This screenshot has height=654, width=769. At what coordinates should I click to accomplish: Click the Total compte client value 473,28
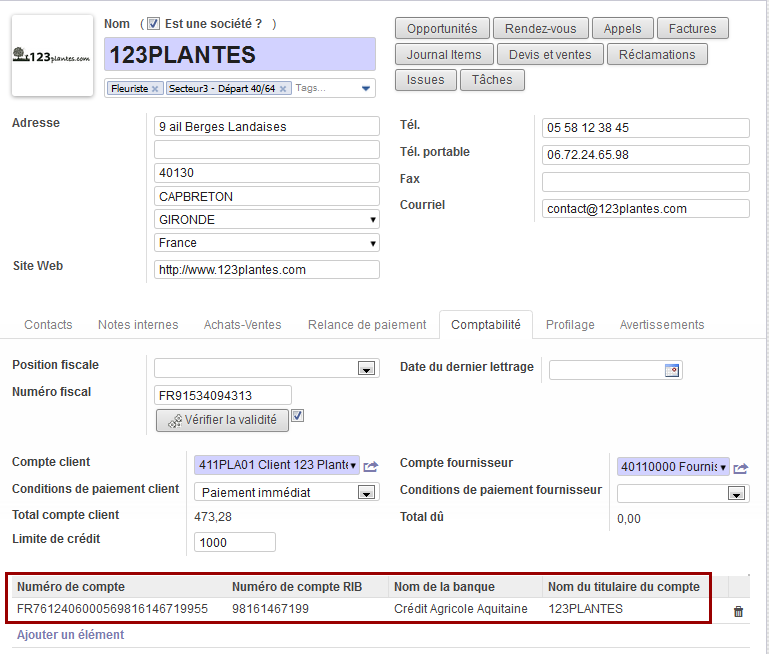213,517
